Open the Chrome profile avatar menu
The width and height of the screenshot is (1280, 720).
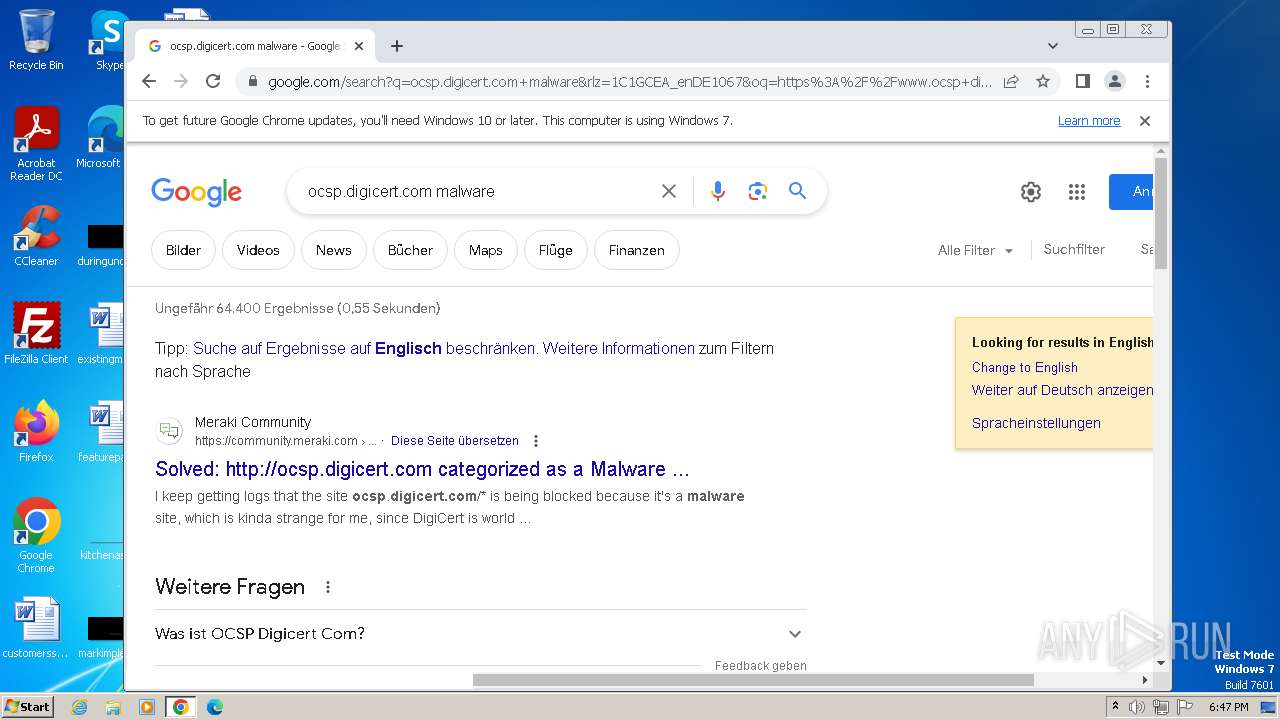point(1114,81)
